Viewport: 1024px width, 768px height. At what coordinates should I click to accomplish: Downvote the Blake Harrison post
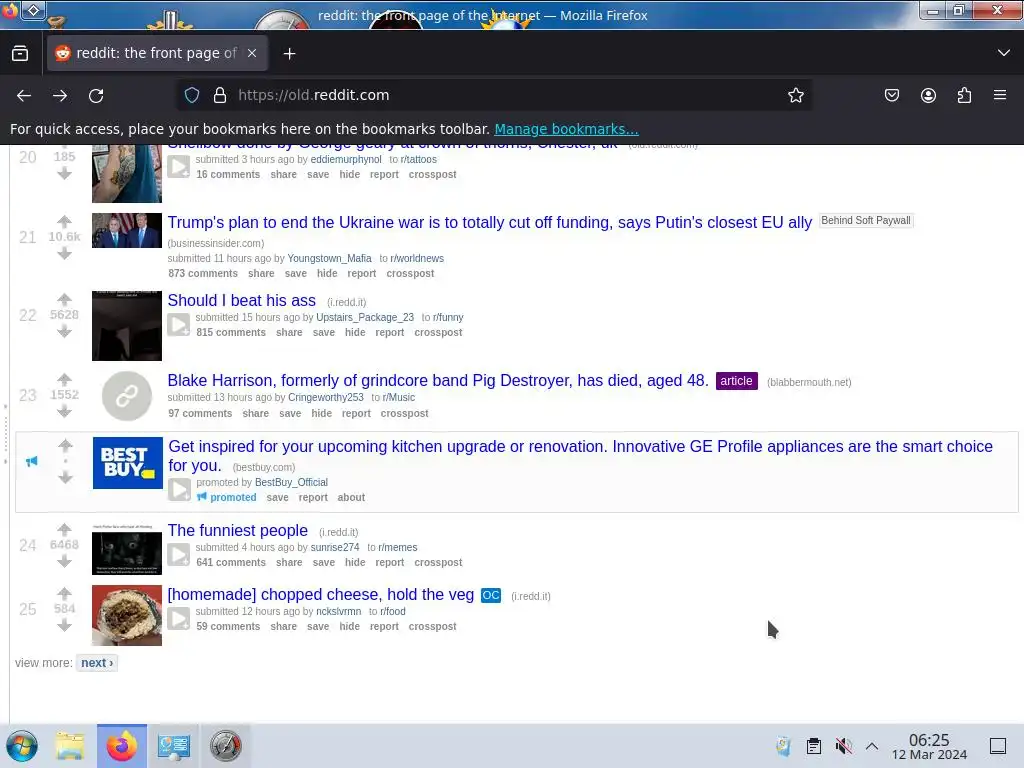(64, 411)
